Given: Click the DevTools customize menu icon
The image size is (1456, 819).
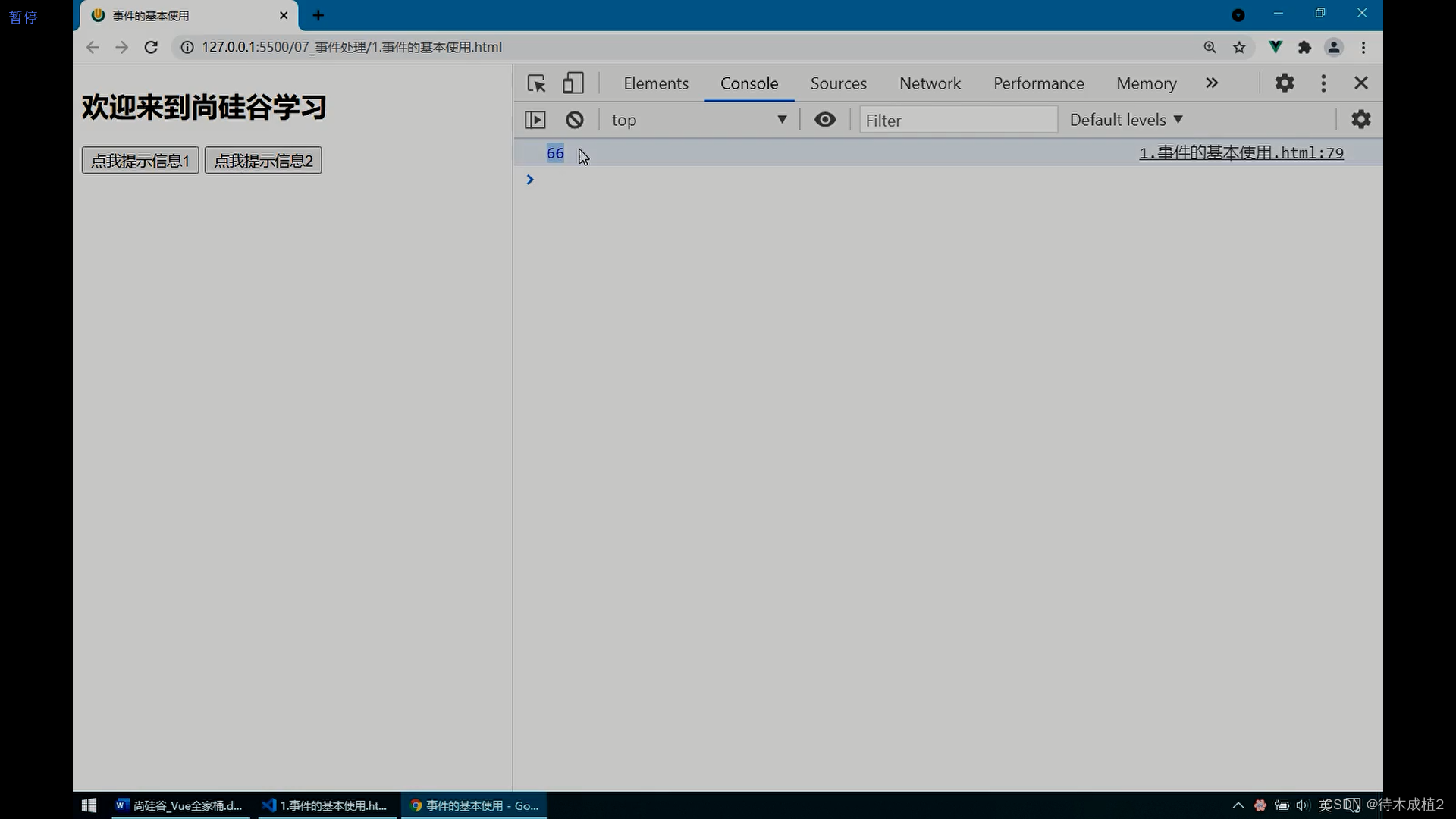Looking at the screenshot, I should (x=1323, y=83).
